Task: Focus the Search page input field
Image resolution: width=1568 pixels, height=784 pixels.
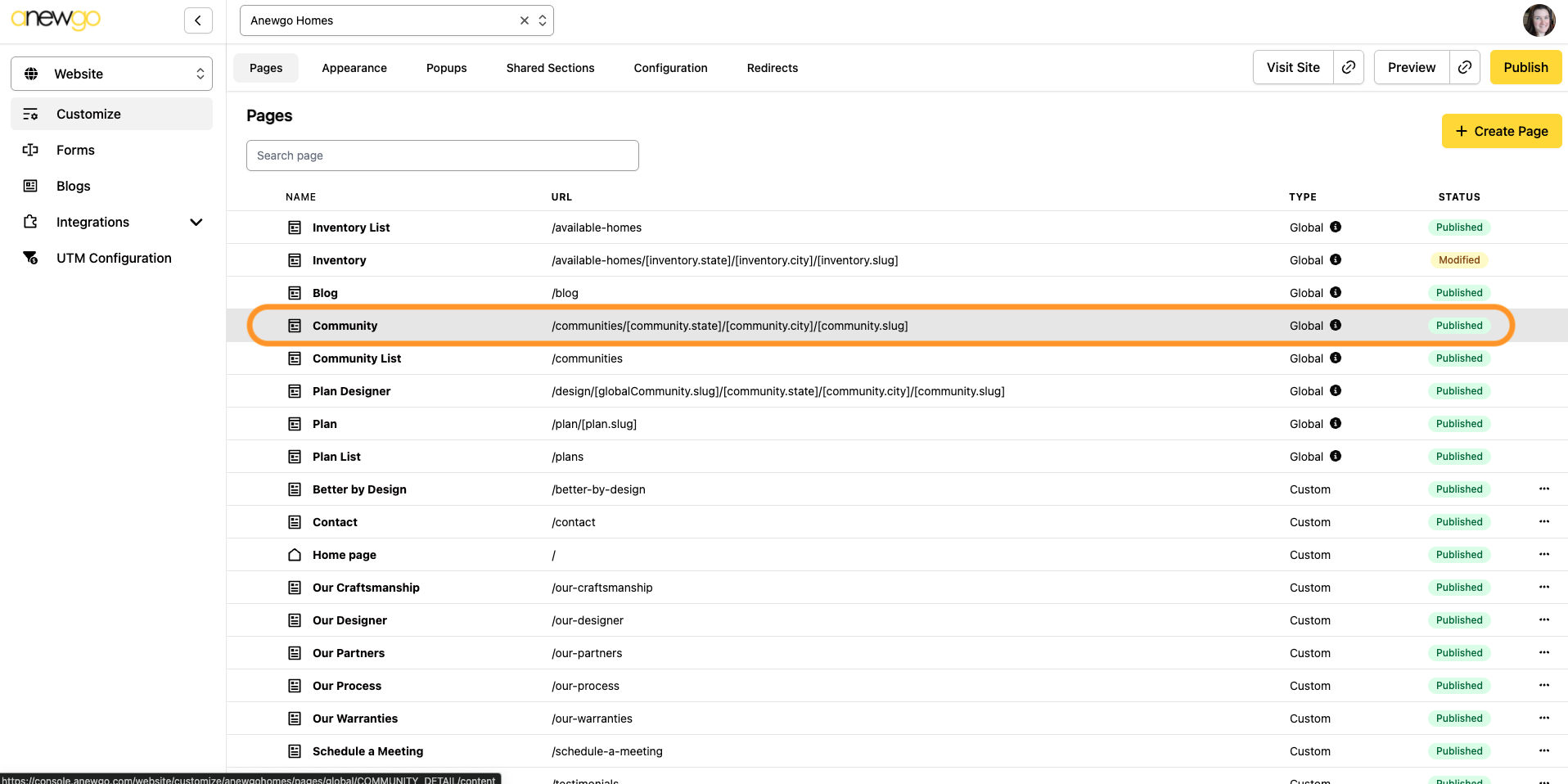Action: (x=443, y=155)
